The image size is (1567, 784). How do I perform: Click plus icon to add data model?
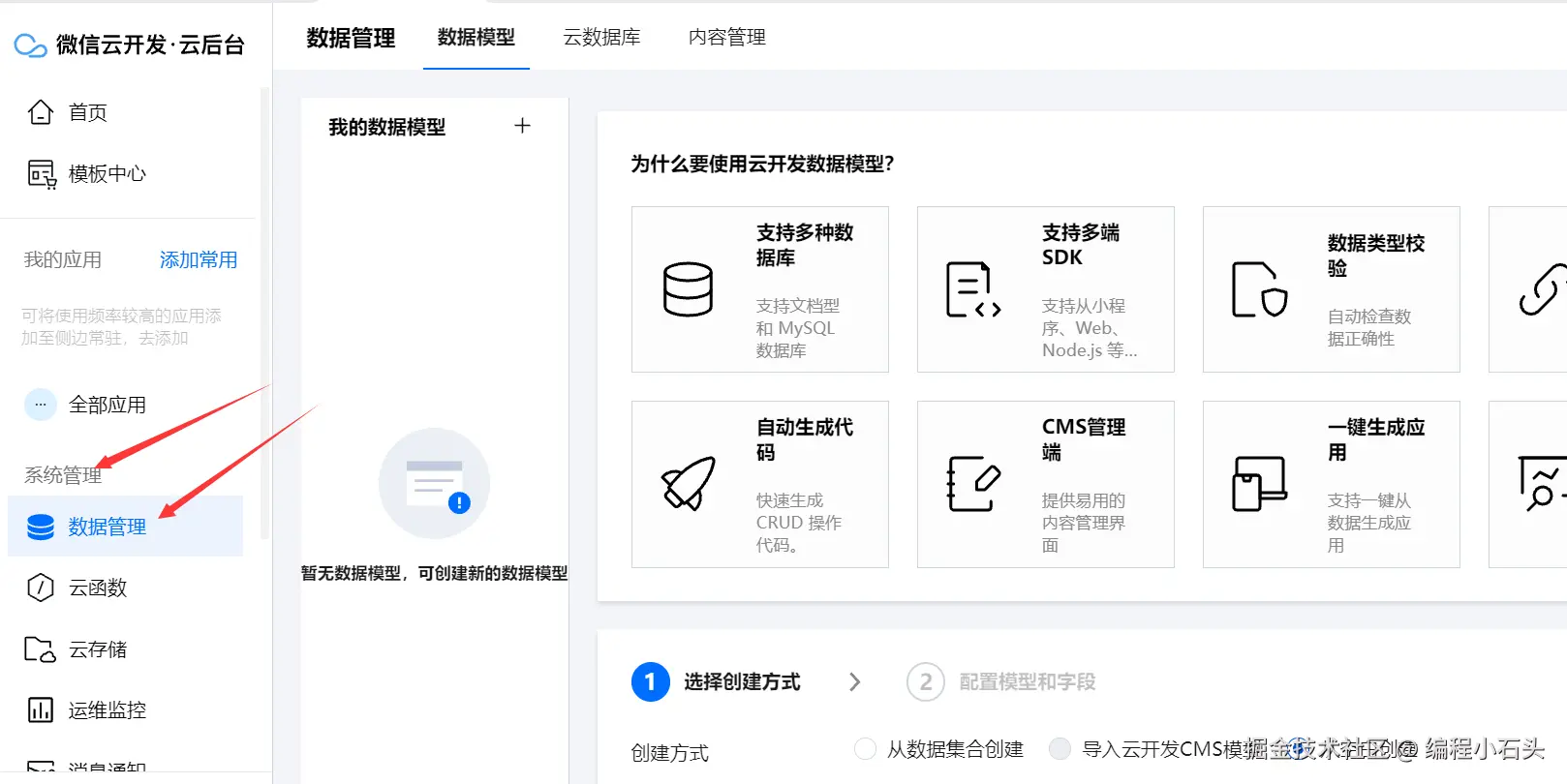click(522, 126)
